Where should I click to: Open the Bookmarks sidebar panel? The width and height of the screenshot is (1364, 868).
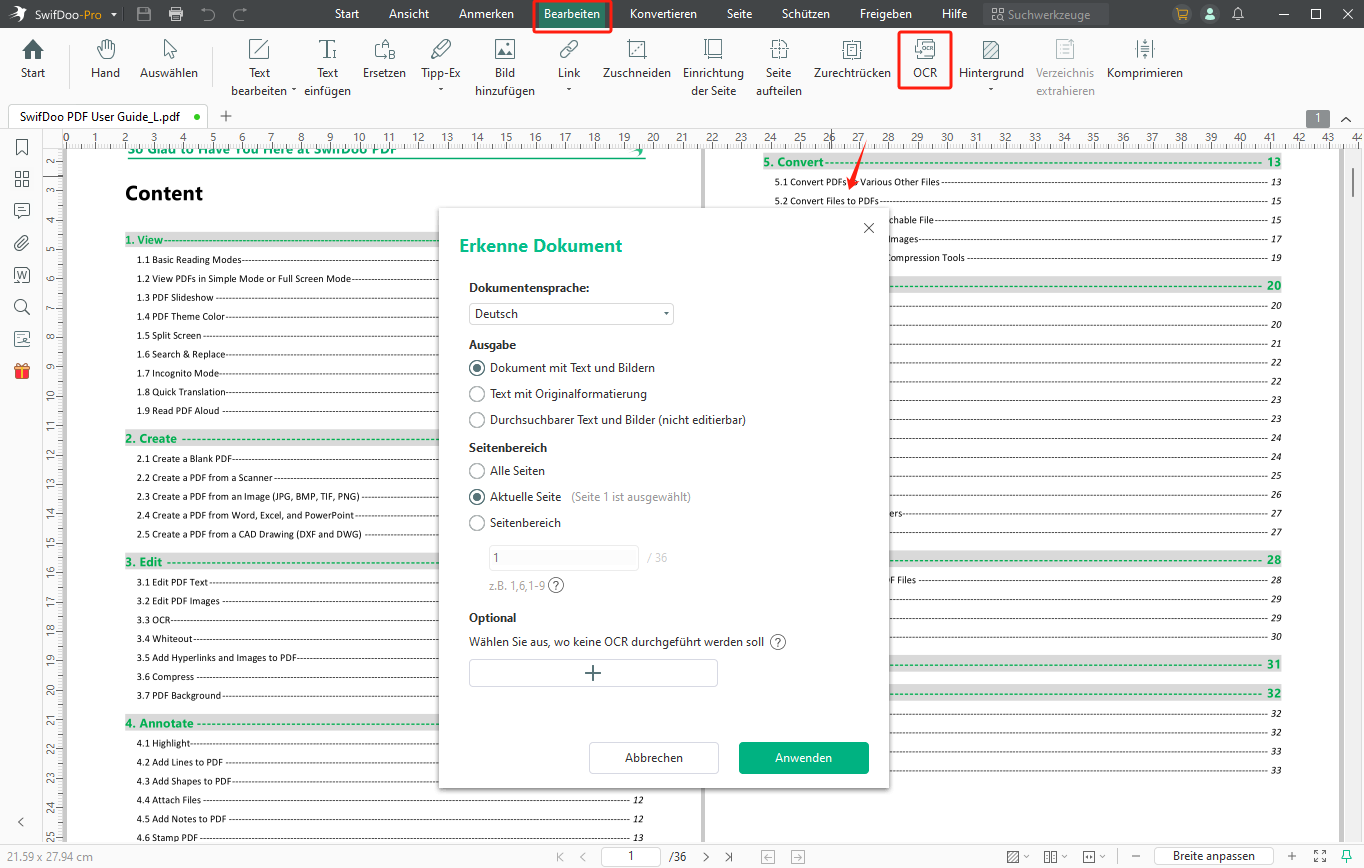(21, 148)
